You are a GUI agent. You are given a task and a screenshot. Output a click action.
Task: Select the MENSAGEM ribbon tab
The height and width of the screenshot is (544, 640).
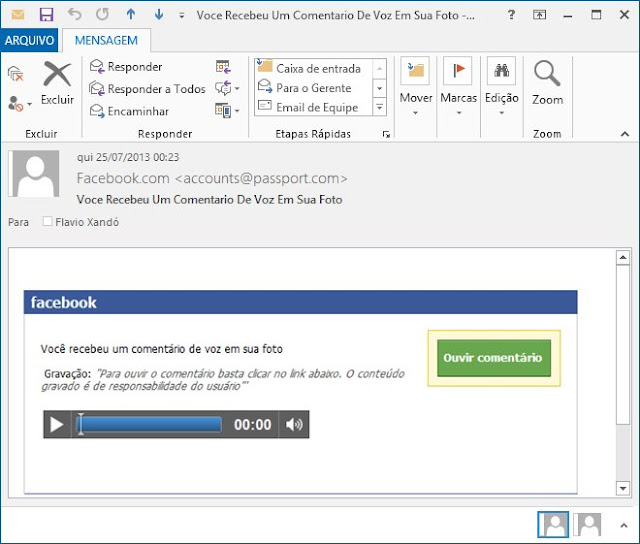click(x=106, y=40)
